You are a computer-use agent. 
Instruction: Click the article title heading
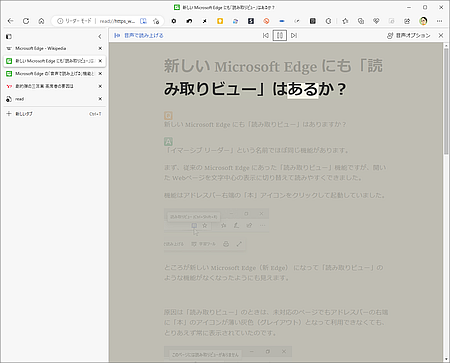[273, 77]
